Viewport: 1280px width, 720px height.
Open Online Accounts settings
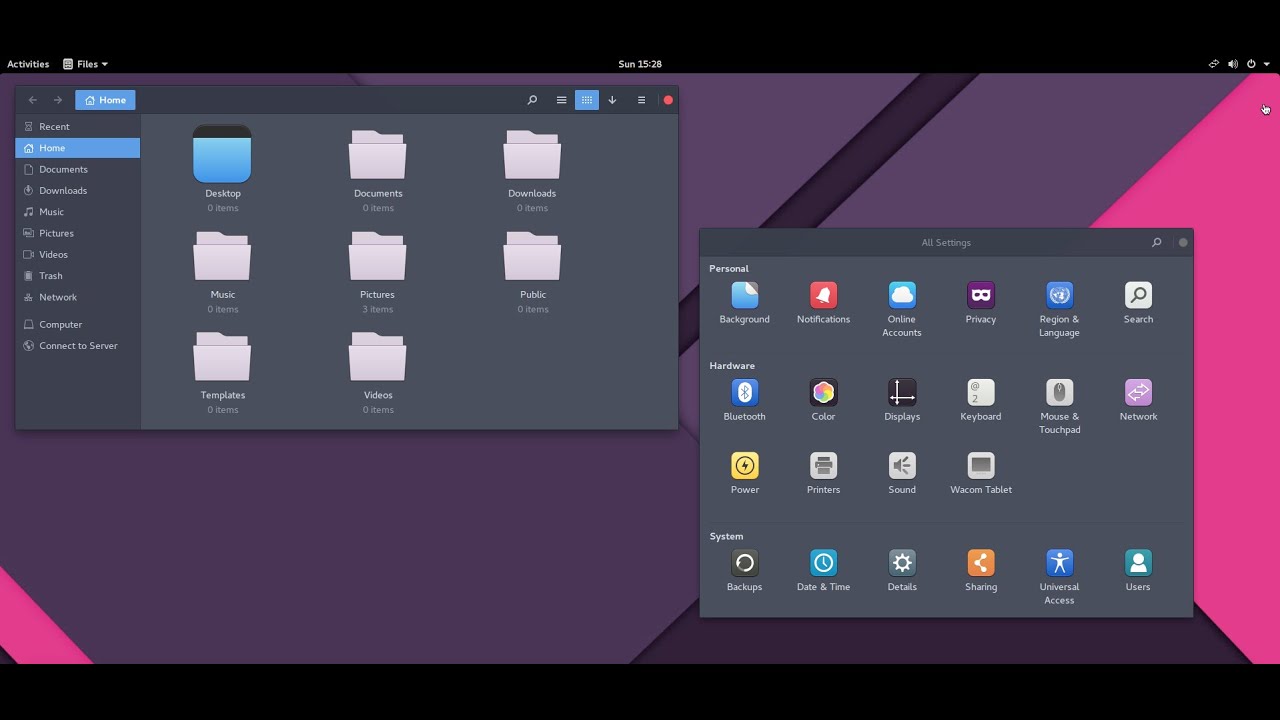tap(902, 295)
